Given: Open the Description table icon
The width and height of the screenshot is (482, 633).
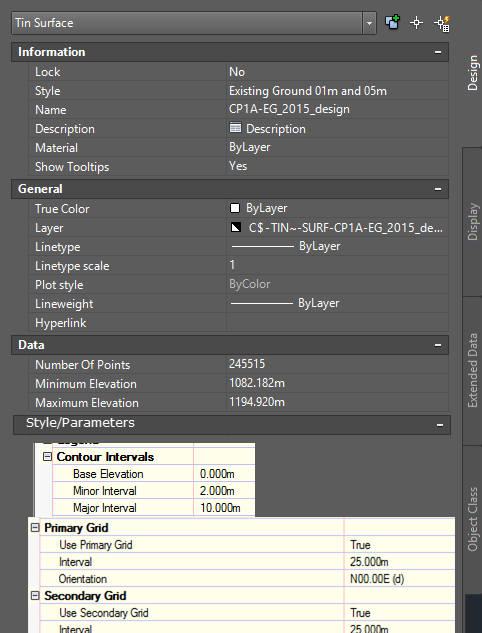Looking at the screenshot, I should pyautogui.click(x=235, y=128).
